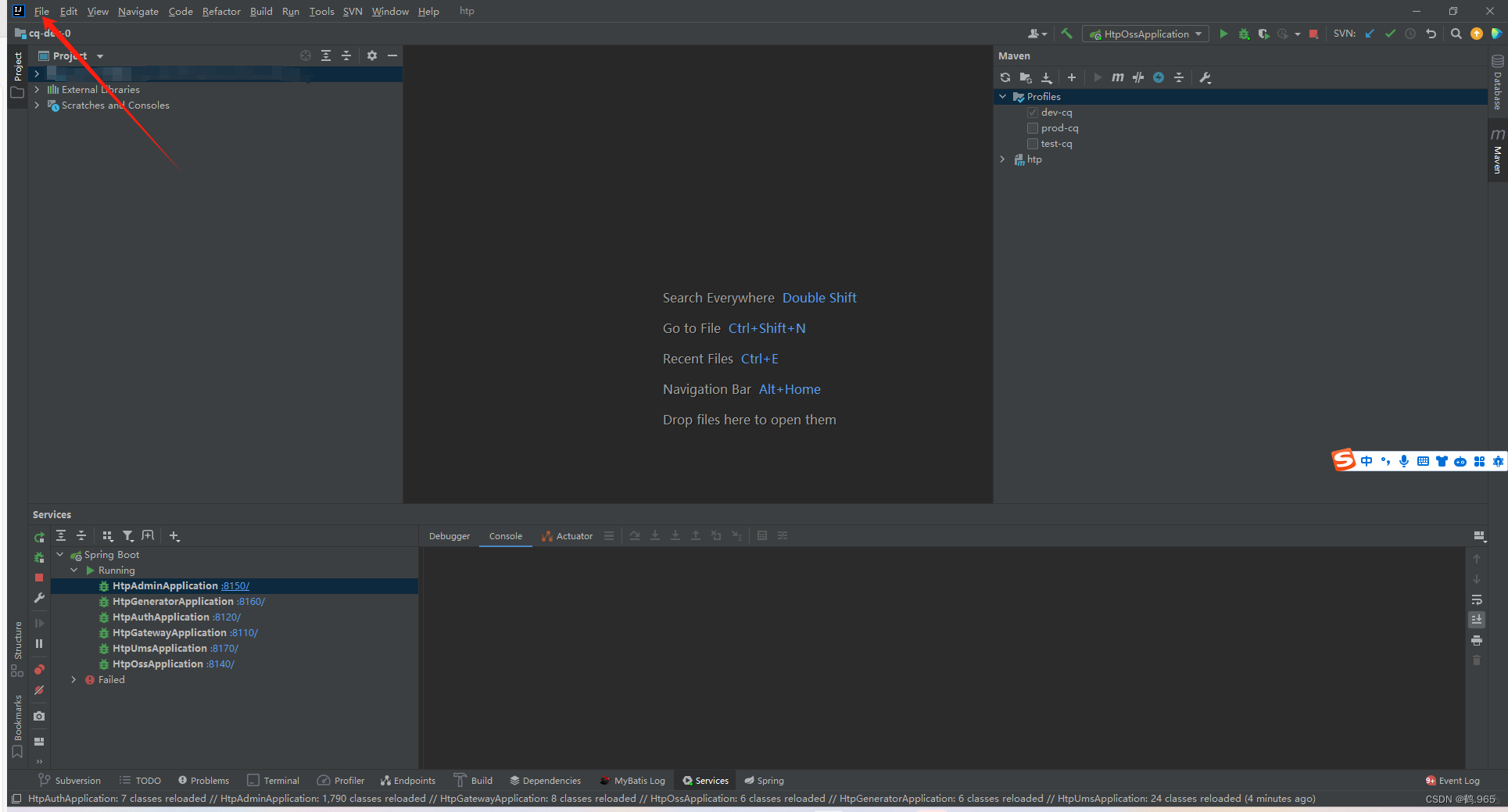Stop running services via red stop icon
The width and height of the screenshot is (1508, 812).
click(x=38, y=578)
